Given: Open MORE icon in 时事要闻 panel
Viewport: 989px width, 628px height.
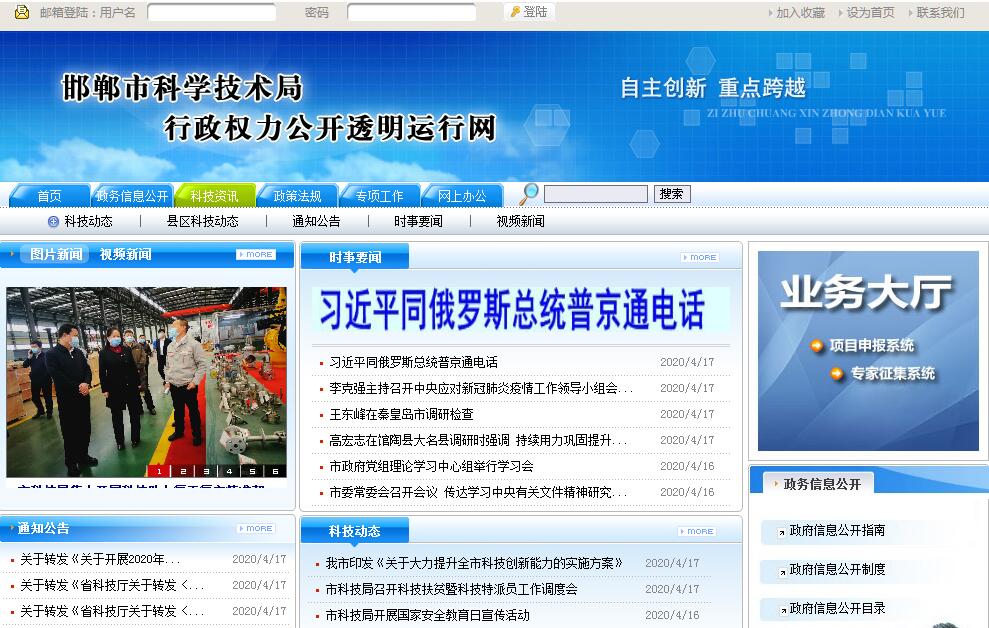Looking at the screenshot, I should click(699, 257).
